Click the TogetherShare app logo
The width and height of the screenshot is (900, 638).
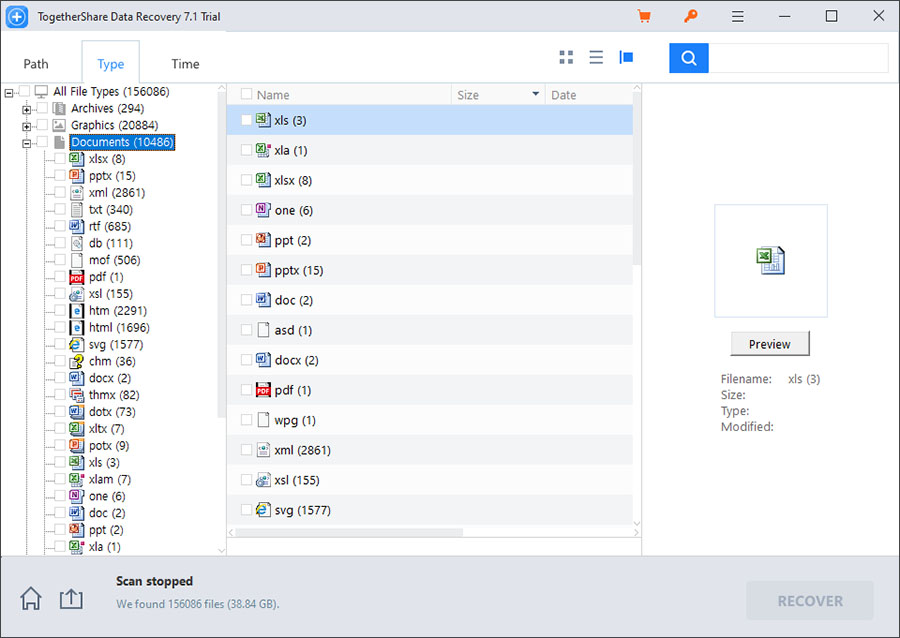coord(17,17)
